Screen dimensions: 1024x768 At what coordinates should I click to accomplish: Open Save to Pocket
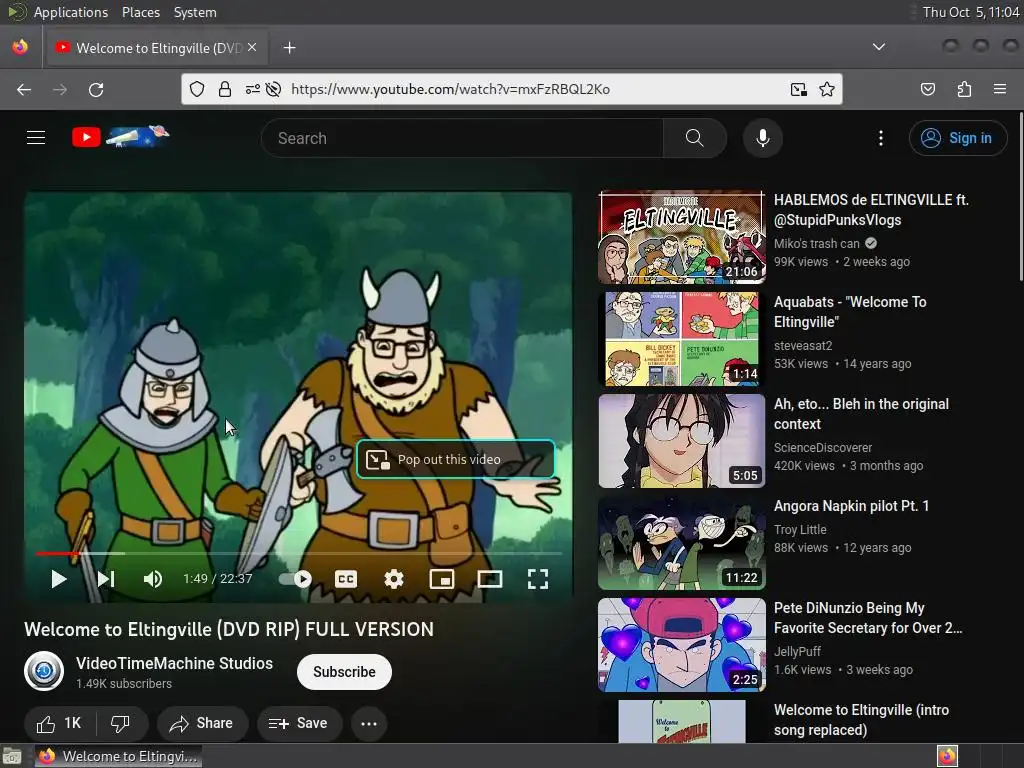pyautogui.click(x=928, y=89)
